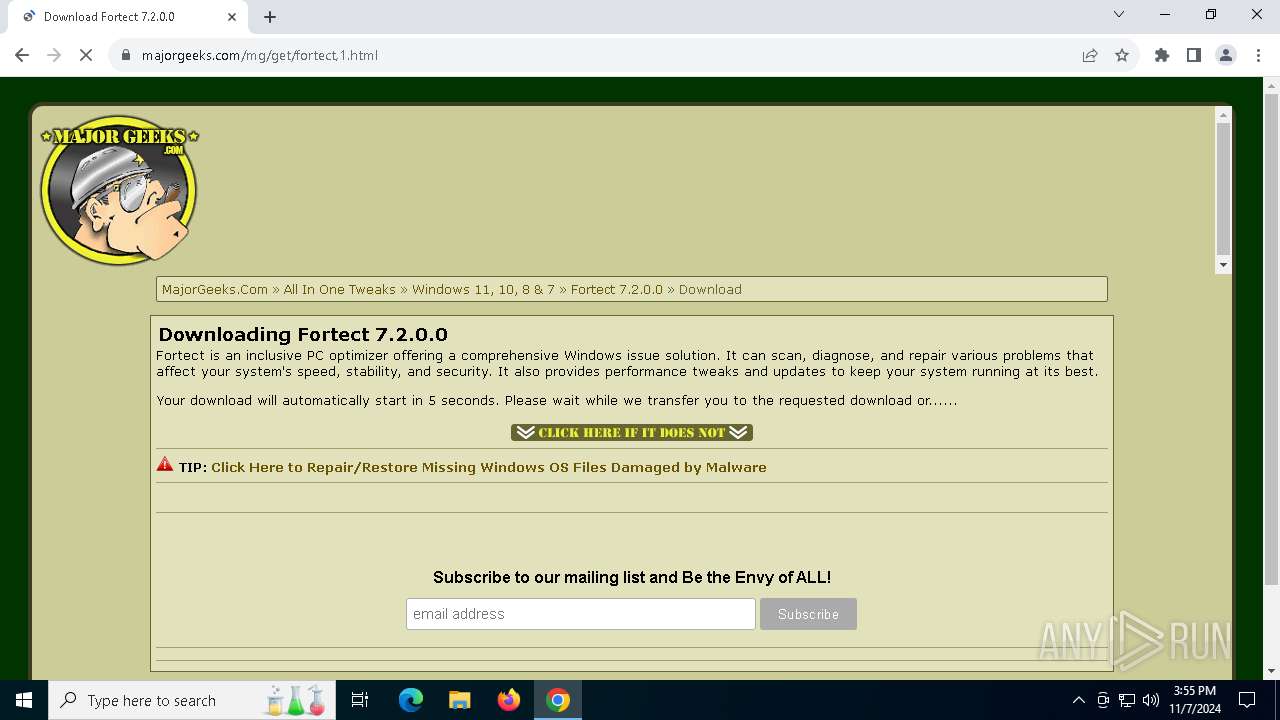Open the Chrome profile avatar

pos(1226,55)
